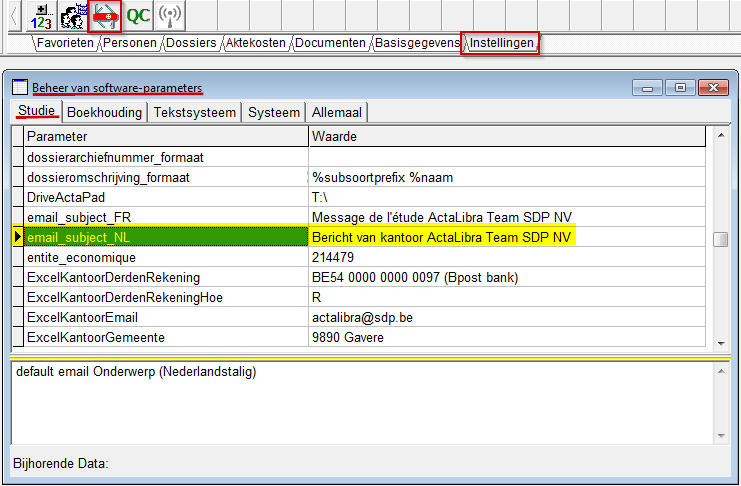Show the Allemaal parameter tab
Screen dimensions: 741x486
pos(337,113)
